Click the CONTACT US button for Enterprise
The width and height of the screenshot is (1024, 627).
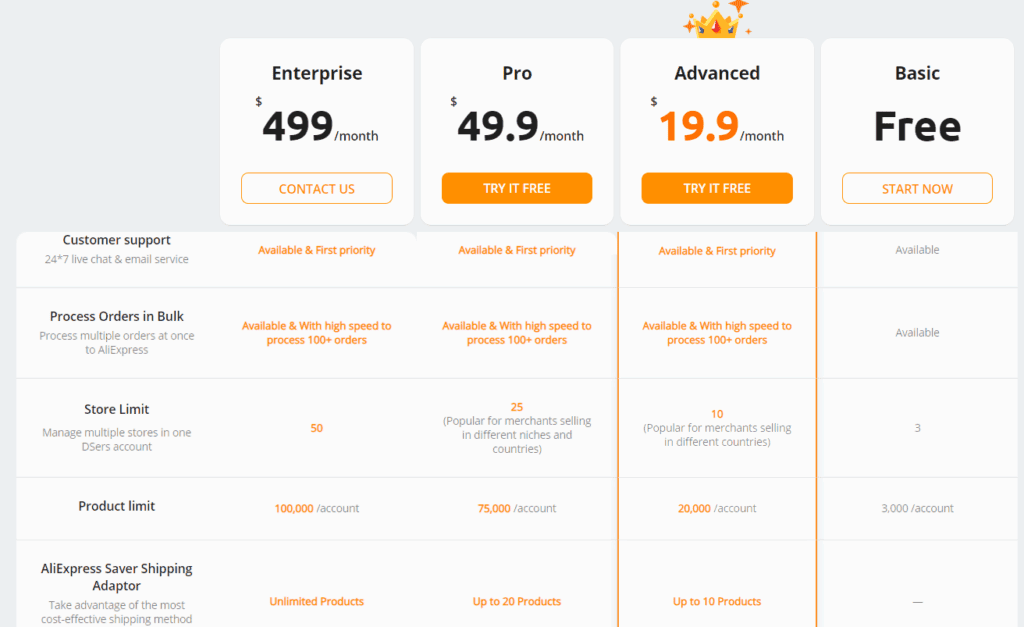click(x=317, y=188)
